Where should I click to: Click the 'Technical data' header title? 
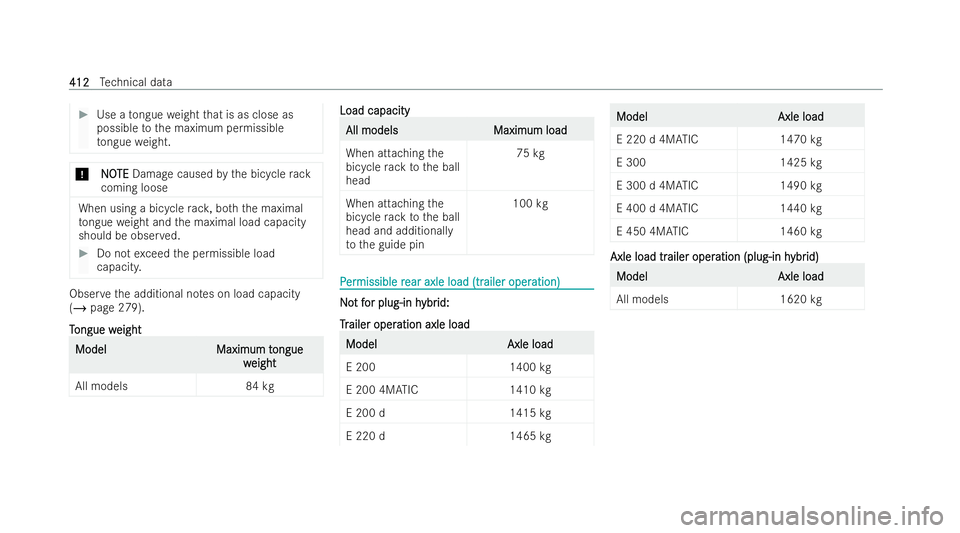tap(136, 82)
